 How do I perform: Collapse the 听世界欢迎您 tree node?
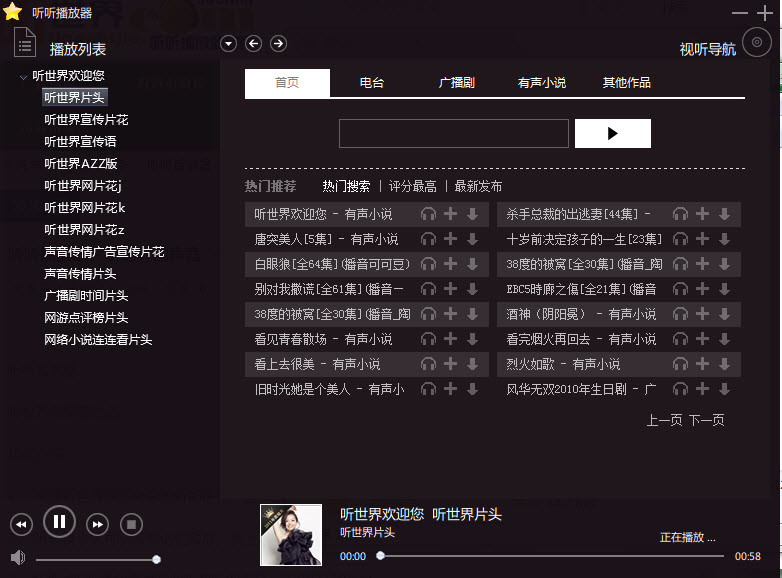23,77
